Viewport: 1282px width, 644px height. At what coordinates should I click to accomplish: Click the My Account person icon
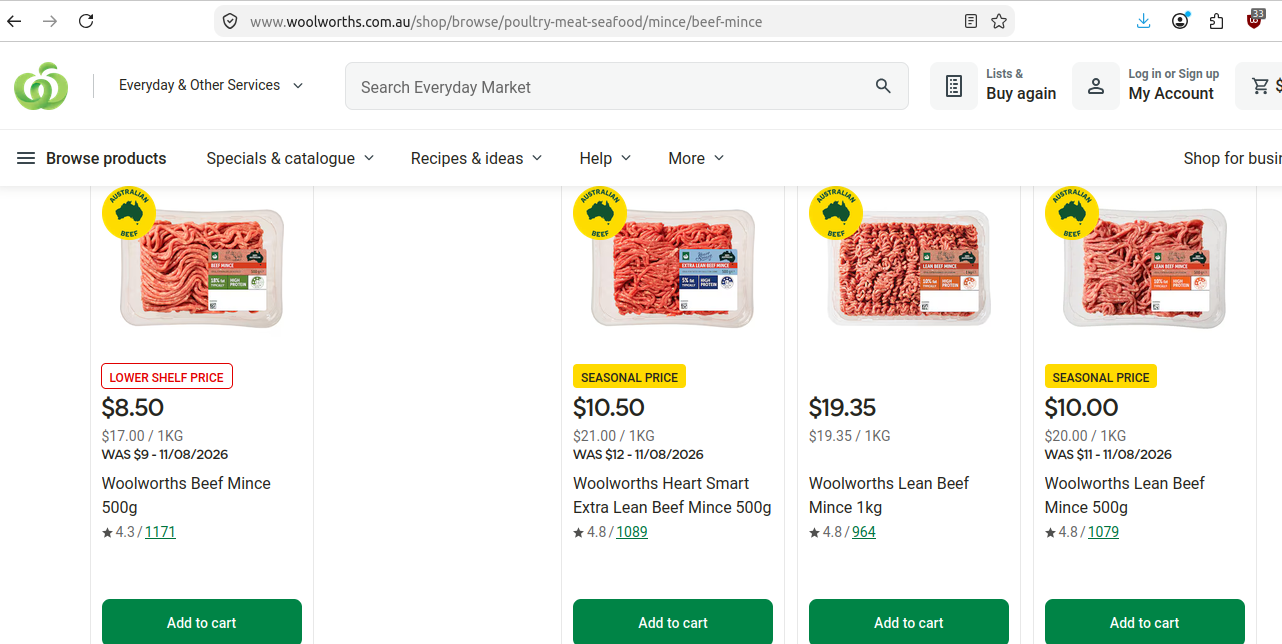(x=1096, y=86)
